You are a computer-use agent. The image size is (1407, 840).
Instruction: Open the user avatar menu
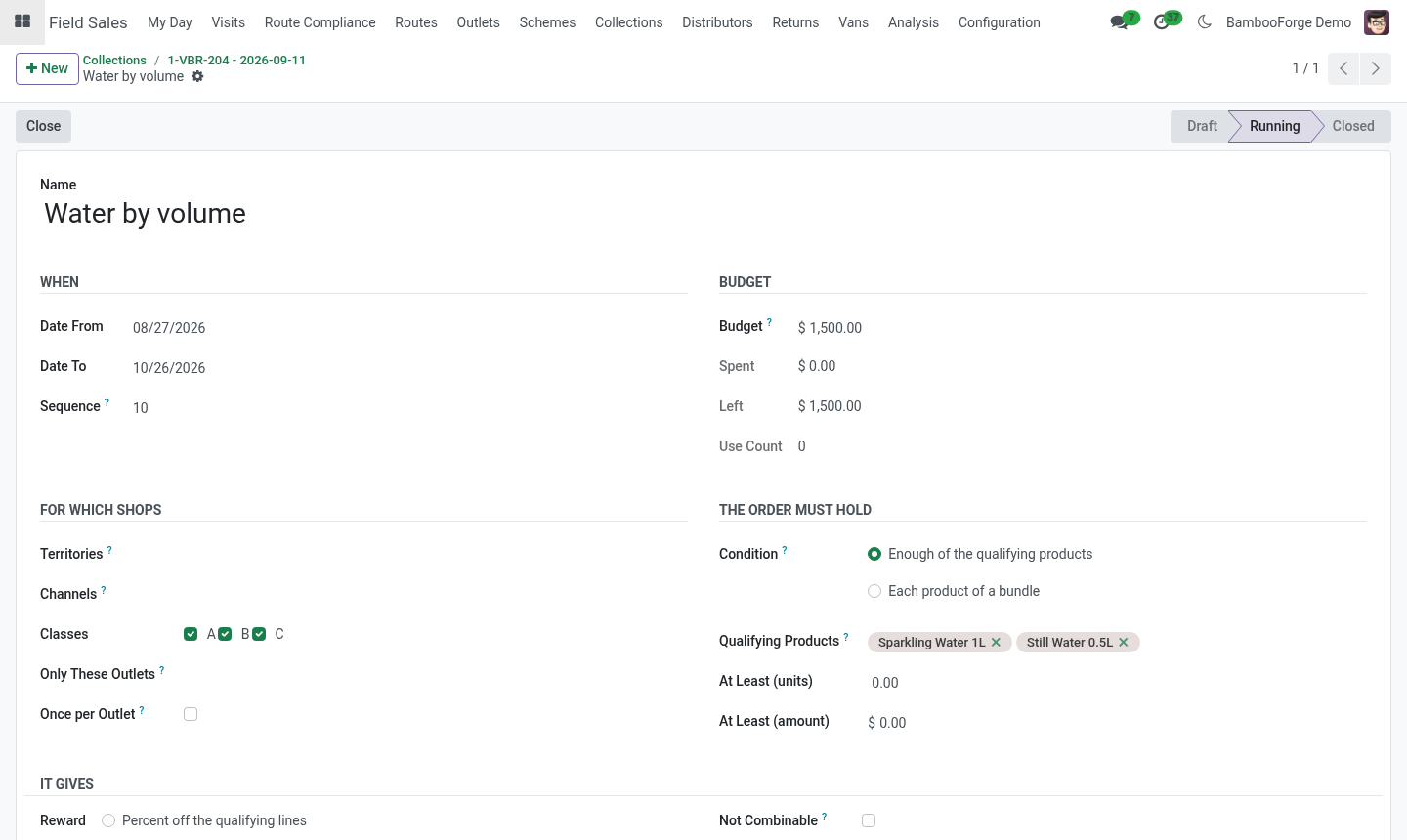click(x=1377, y=21)
